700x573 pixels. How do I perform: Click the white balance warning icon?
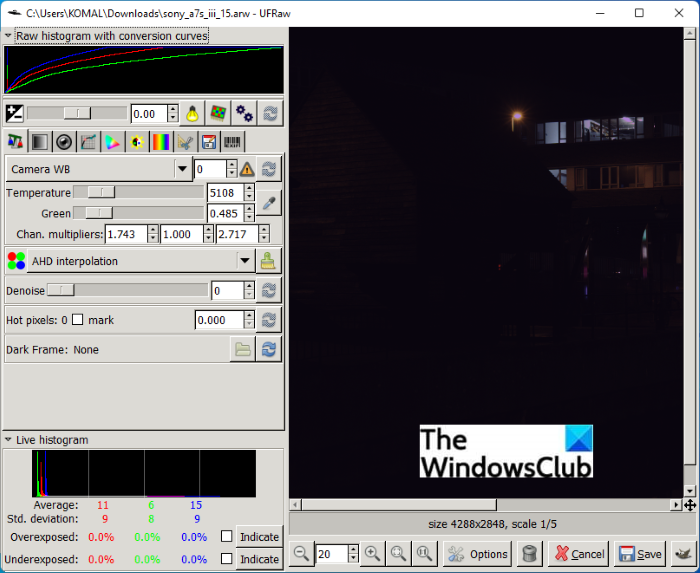247,169
